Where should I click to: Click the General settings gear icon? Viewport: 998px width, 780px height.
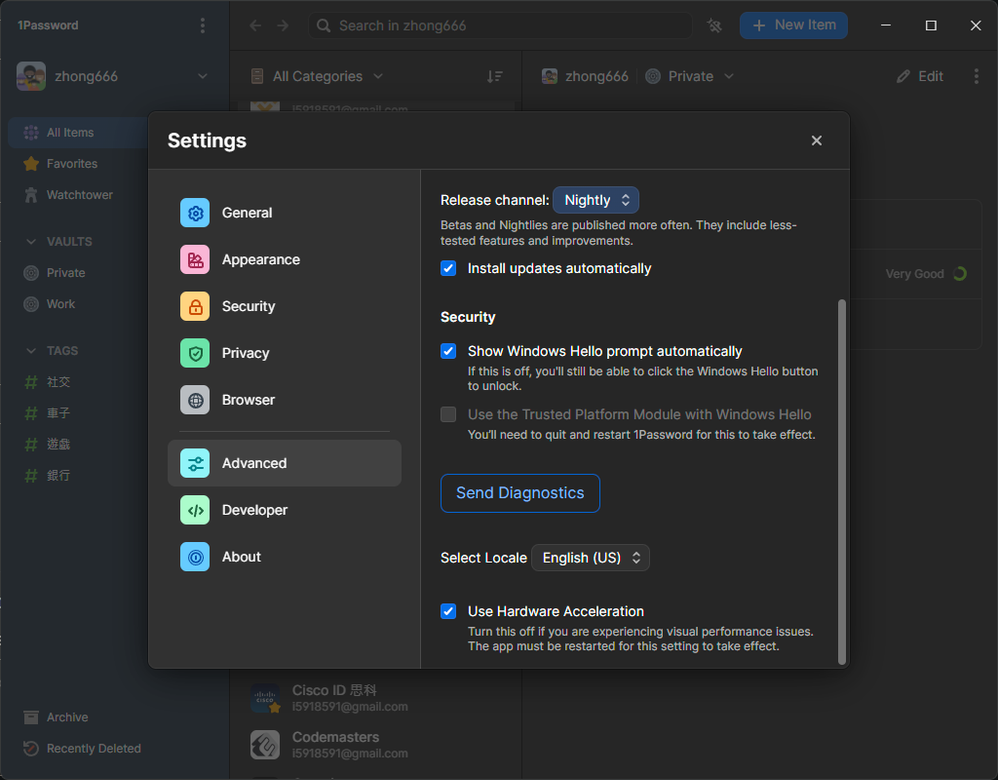195,213
